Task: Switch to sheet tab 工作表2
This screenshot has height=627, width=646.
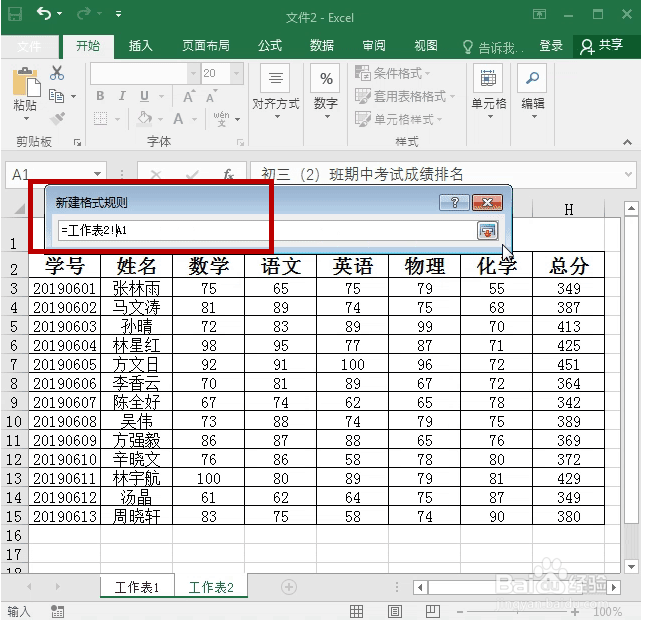Action: (211, 587)
